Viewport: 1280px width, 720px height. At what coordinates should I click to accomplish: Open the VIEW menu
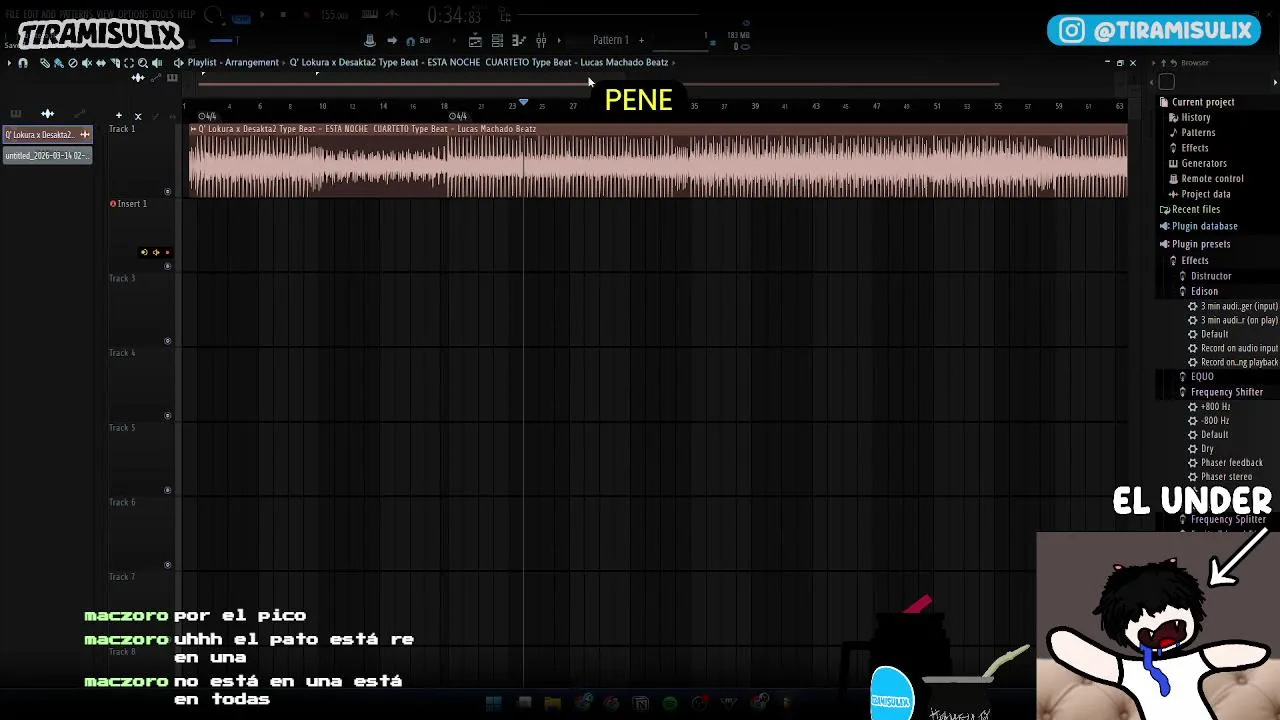pyautogui.click(x=106, y=15)
